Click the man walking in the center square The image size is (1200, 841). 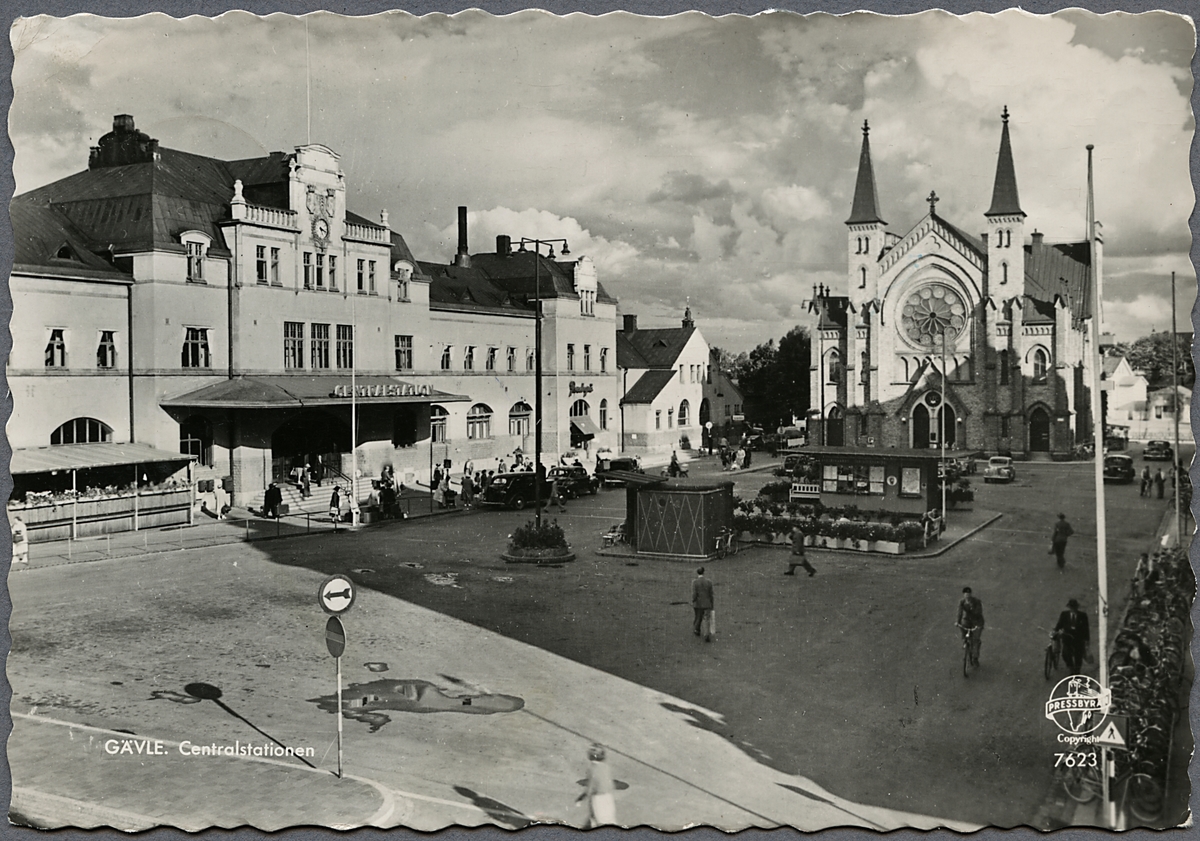pos(703,603)
